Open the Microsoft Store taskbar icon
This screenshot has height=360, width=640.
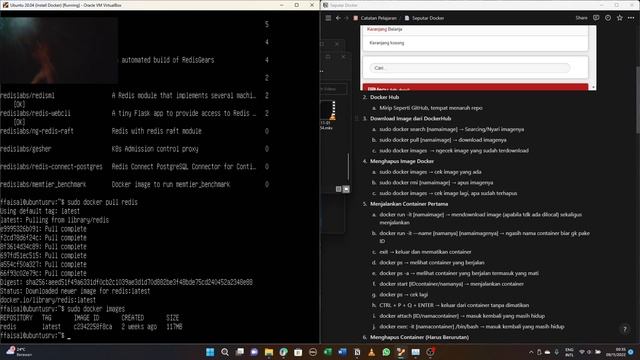pos(298,352)
